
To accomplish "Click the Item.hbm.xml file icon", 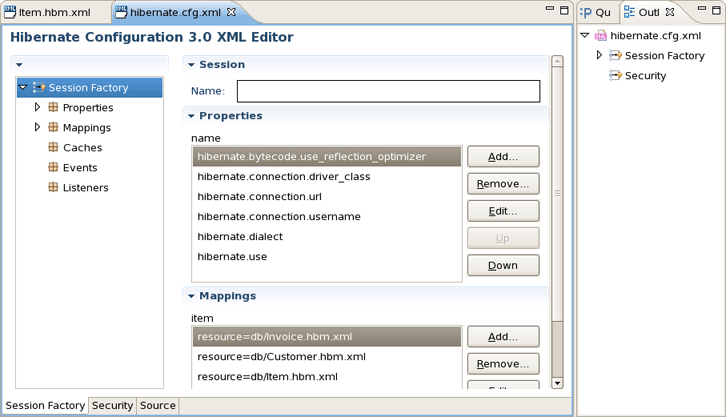I will [x=9, y=12].
